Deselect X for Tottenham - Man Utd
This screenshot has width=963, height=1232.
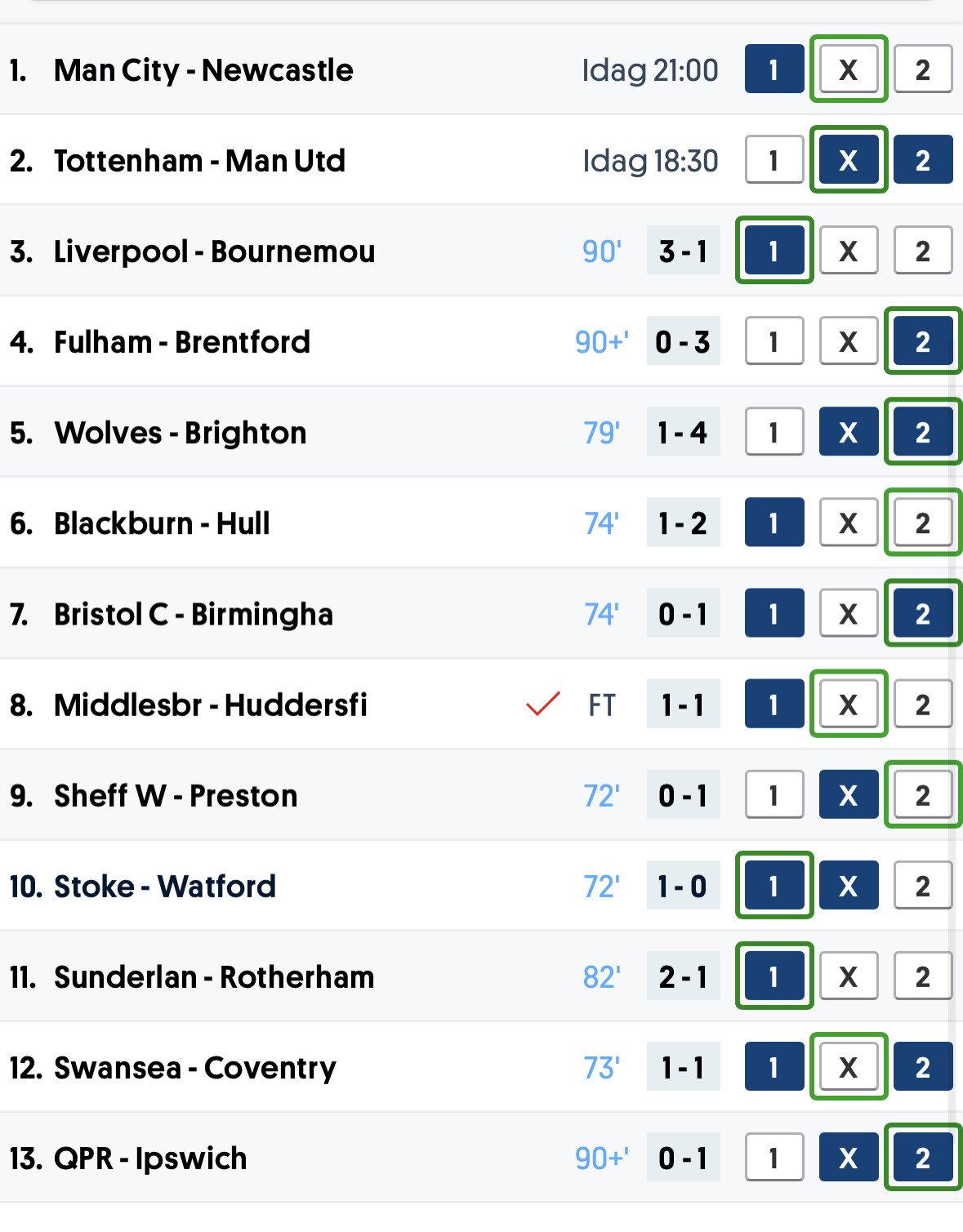click(849, 160)
